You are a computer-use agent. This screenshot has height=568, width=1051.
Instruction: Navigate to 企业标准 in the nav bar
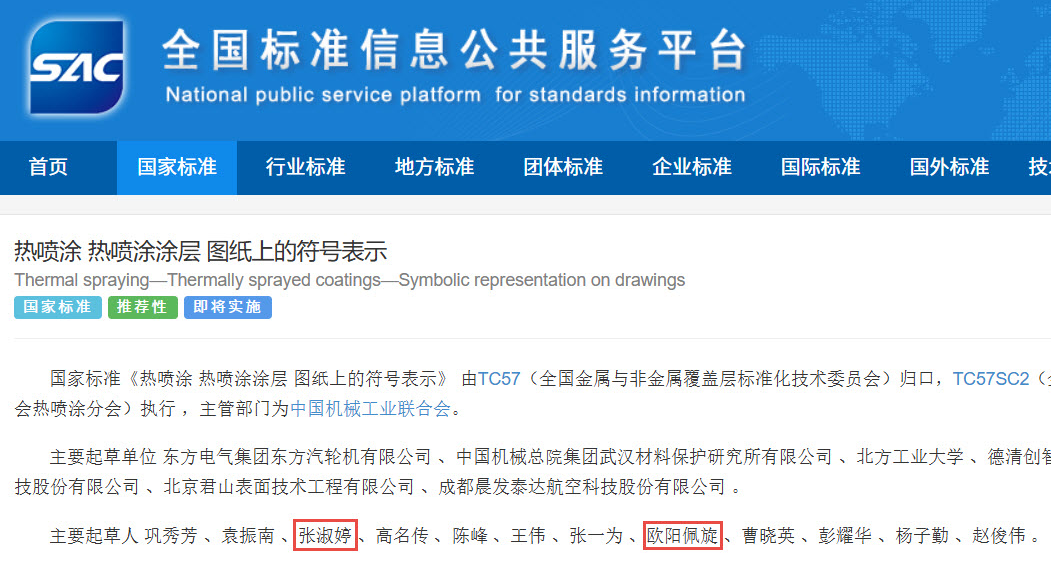(x=692, y=167)
